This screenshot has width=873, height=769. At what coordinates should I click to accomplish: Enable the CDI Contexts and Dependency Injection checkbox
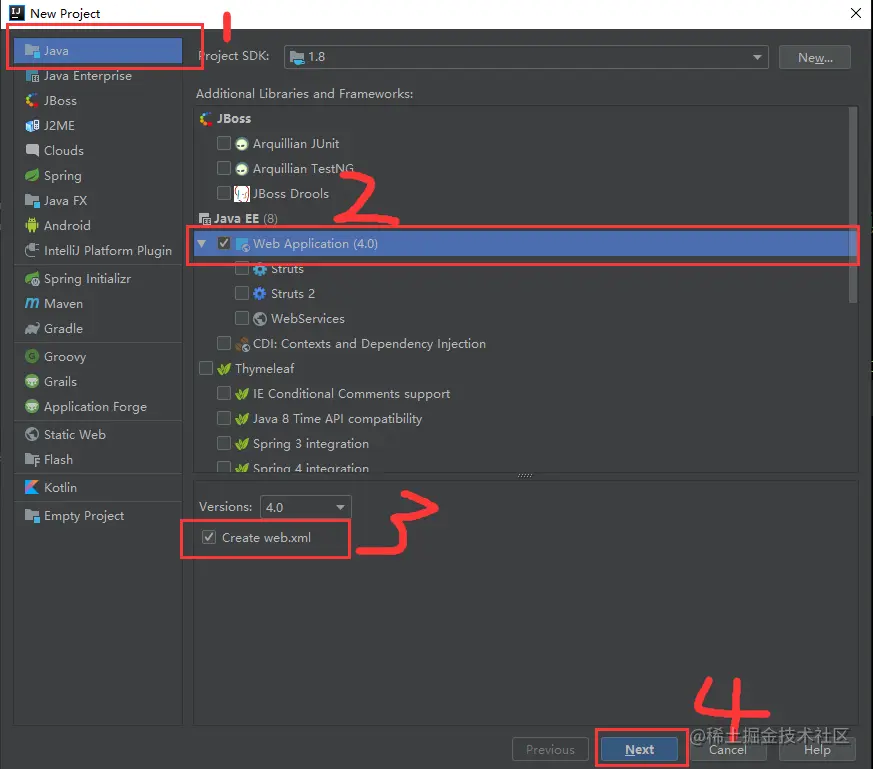[x=224, y=343]
